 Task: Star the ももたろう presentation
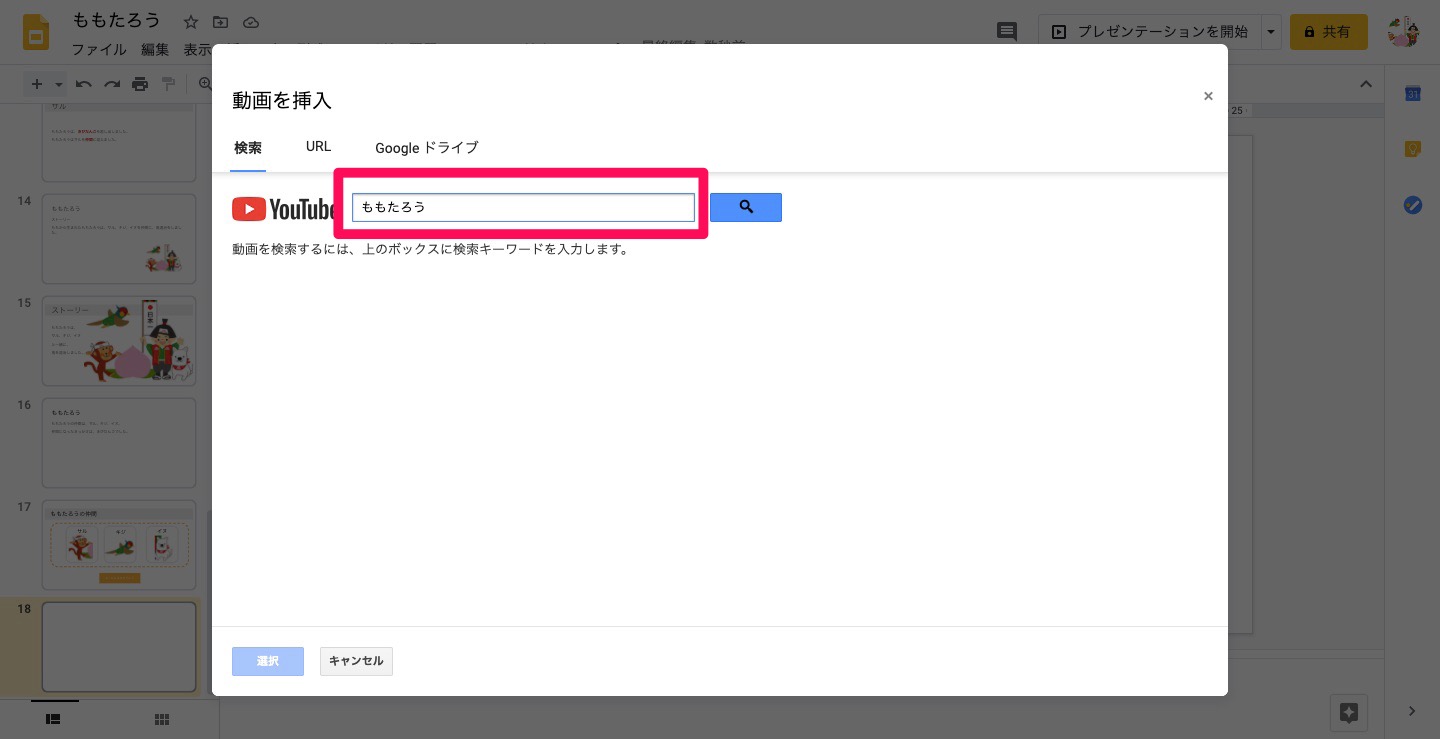click(191, 22)
